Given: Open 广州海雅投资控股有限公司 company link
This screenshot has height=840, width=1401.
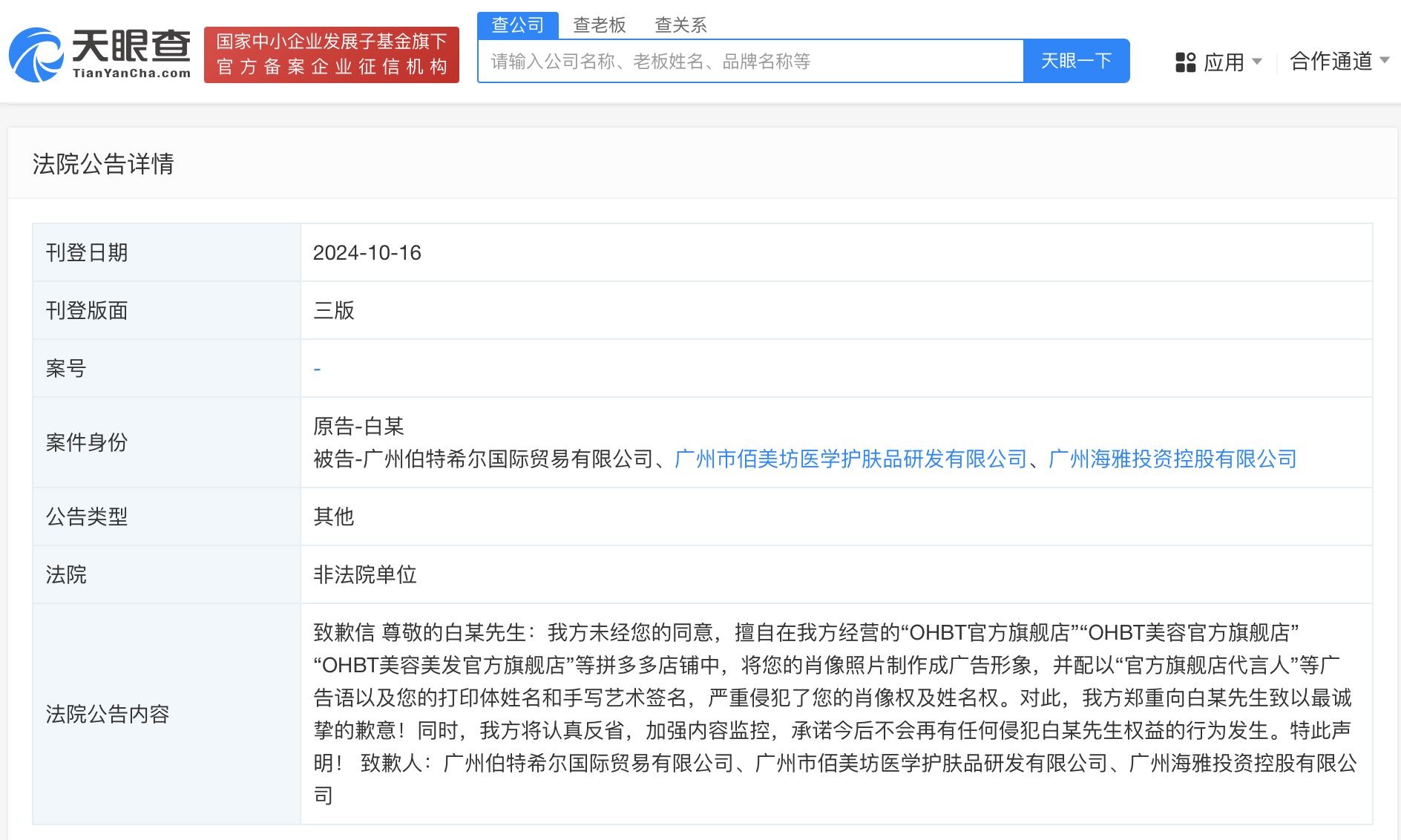Looking at the screenshot, I should point(1172,459).
